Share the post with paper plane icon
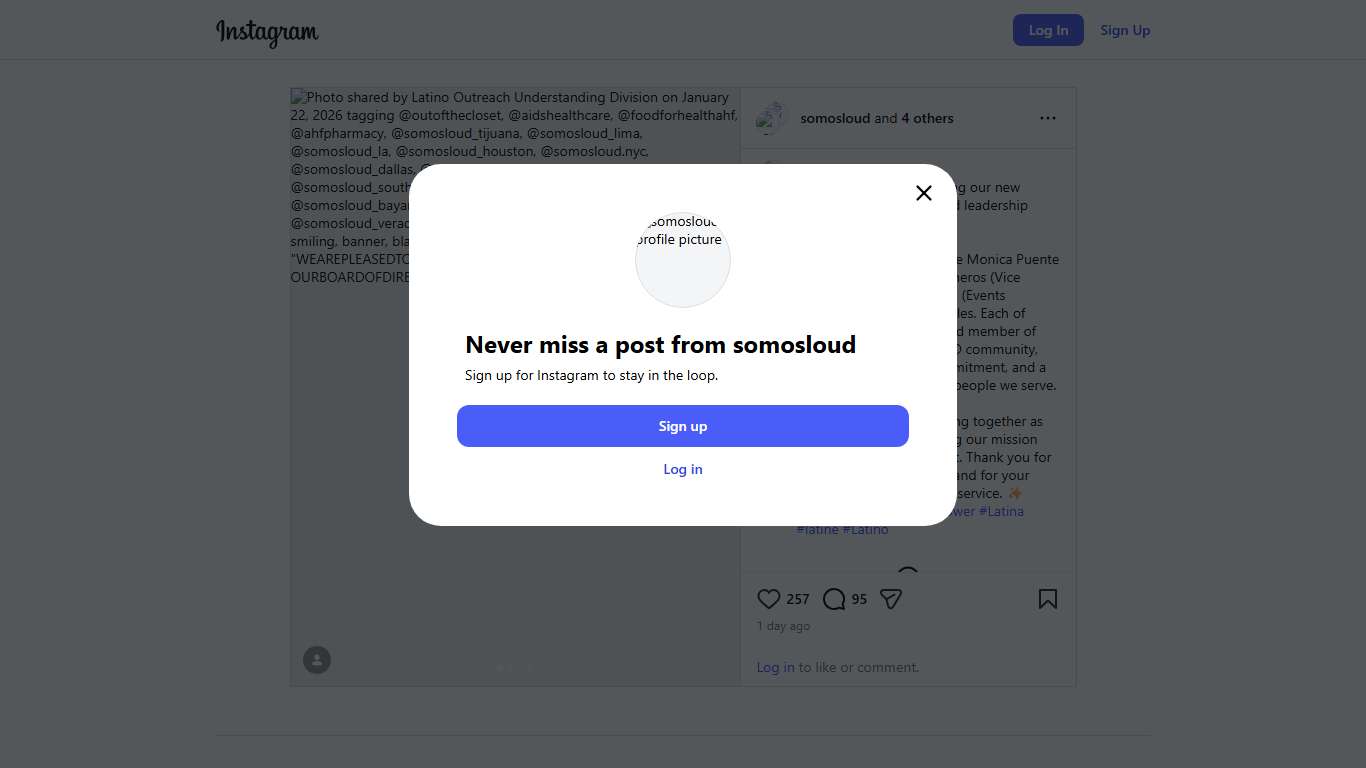 [891, 599]
